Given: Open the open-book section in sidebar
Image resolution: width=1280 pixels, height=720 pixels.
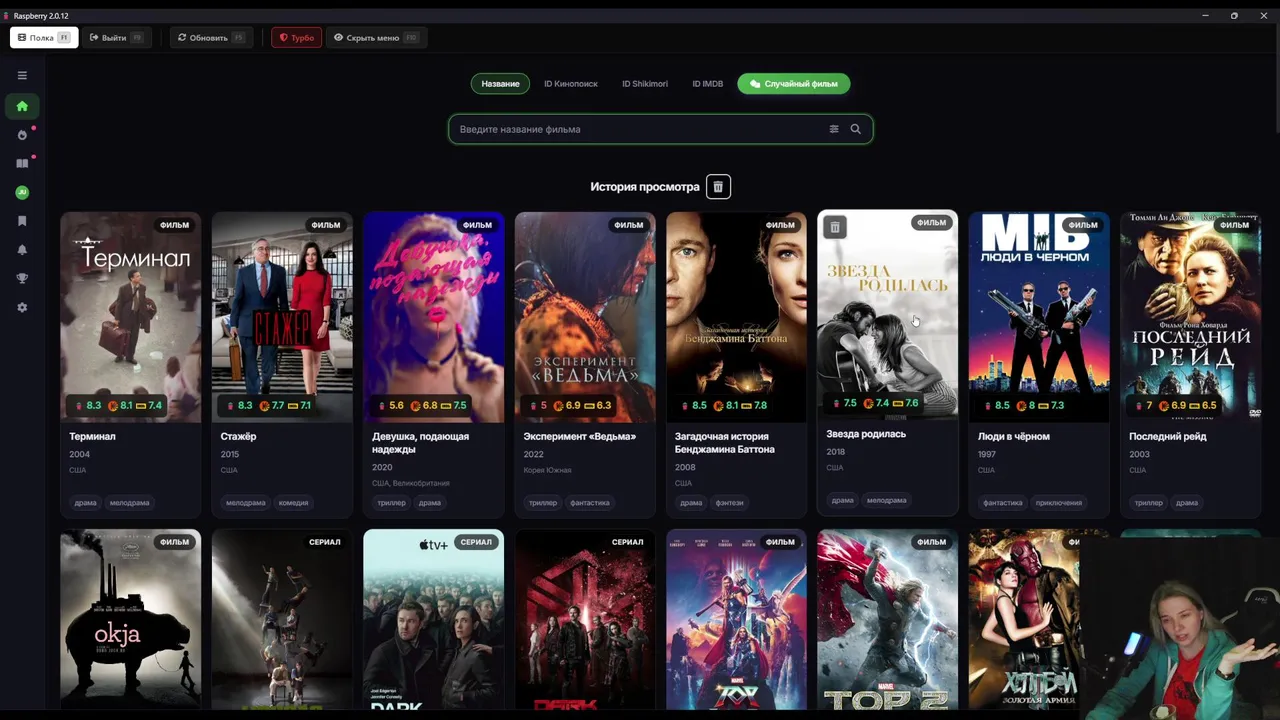Looking at the screenshot, I should point(22,163).
